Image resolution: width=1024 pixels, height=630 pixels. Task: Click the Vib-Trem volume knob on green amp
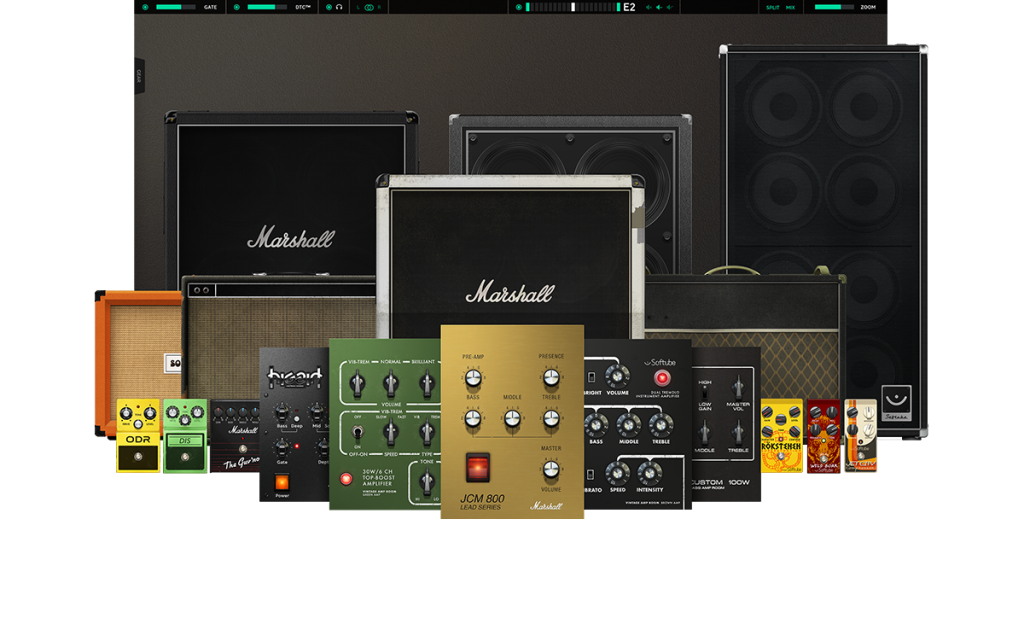357,384
